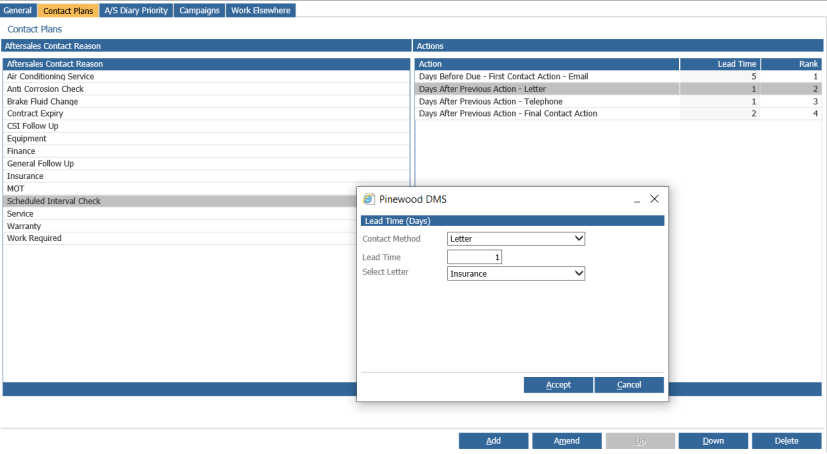Delete the selected action
The width and height of the screenshot is (827, 454).
coord(786,441)
